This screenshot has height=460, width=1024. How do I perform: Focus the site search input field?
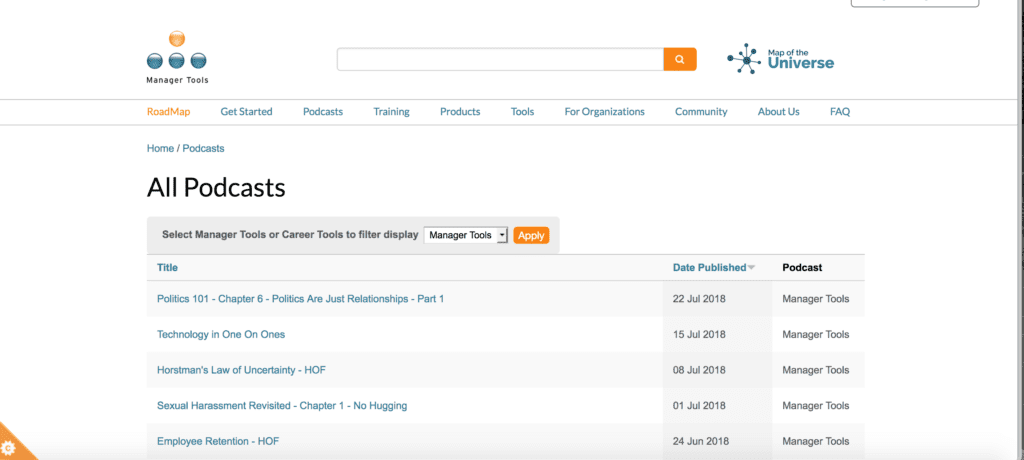coord(500,59)
